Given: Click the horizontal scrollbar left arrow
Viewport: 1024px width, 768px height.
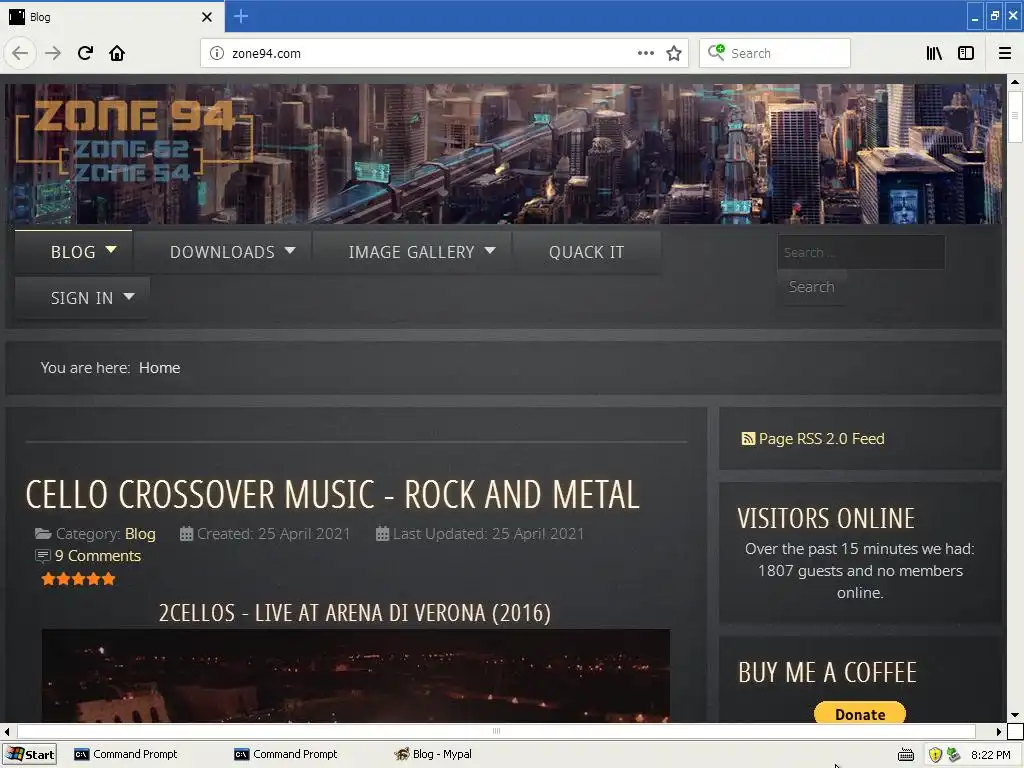Looking at the screenshot, I should [x=7, y=731].
